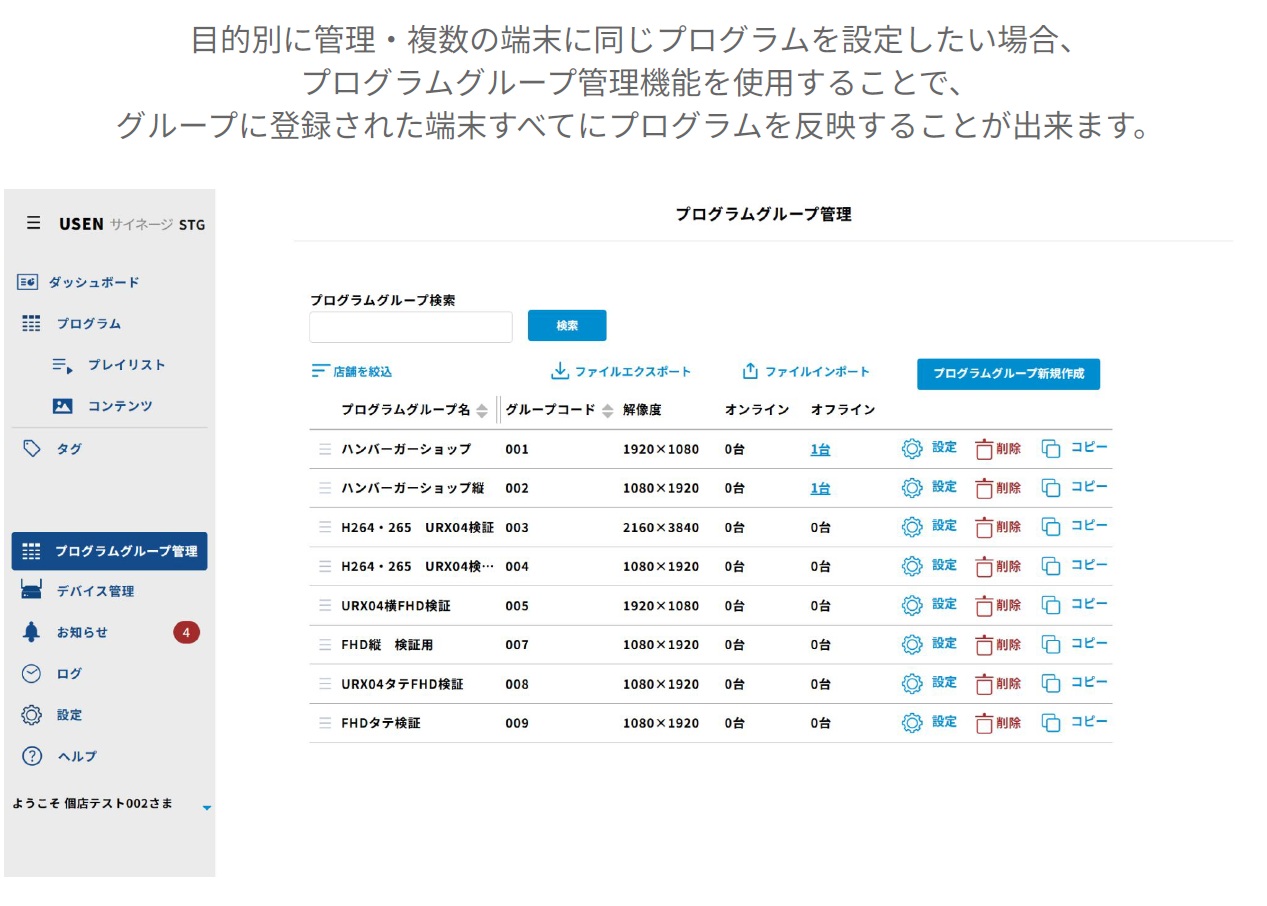Open プログラム in the sidebar
The width and height of the screenshot is (1267, 906).
pyautogui.click(x=71, y=324)
